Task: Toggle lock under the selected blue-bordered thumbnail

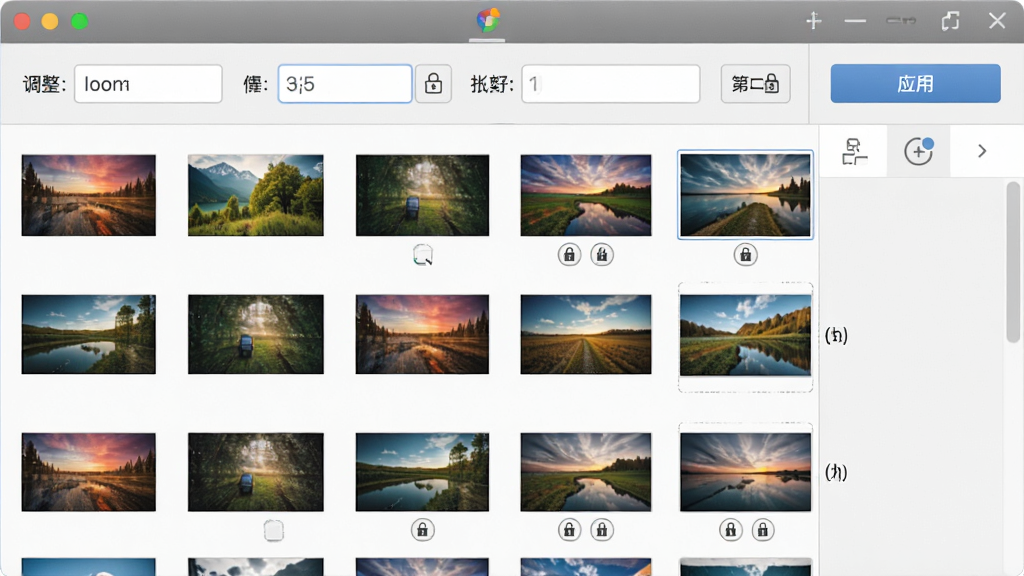Action: (x=745, y=255)
